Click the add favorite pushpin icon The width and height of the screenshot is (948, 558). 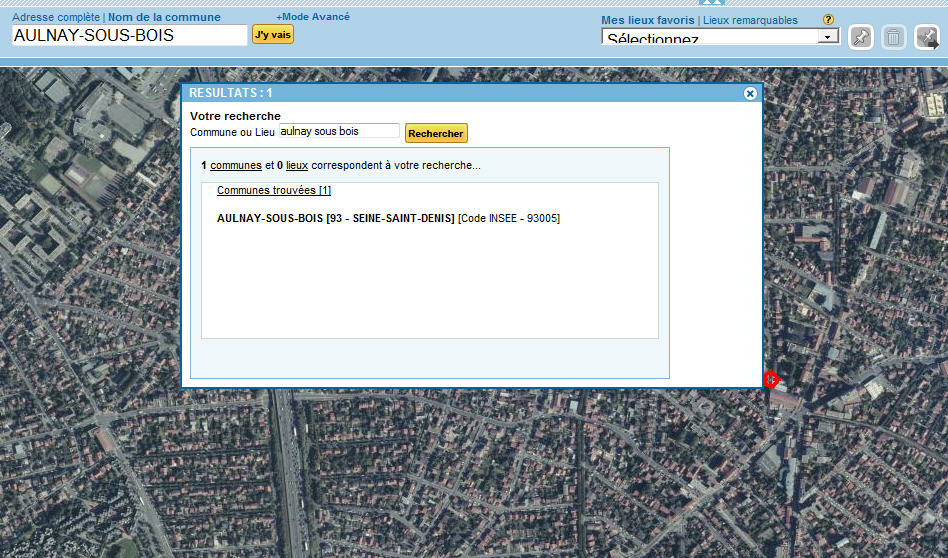(x=860, y=38)
